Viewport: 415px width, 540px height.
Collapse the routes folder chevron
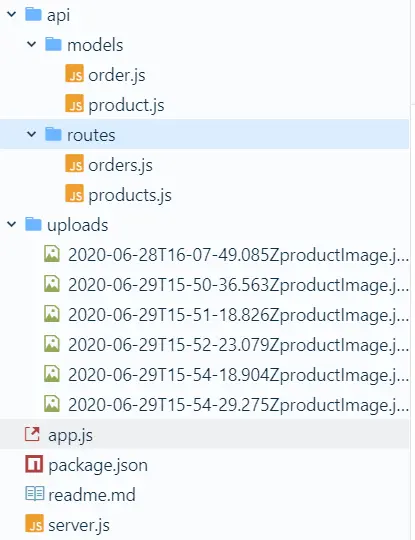point(32,134)
